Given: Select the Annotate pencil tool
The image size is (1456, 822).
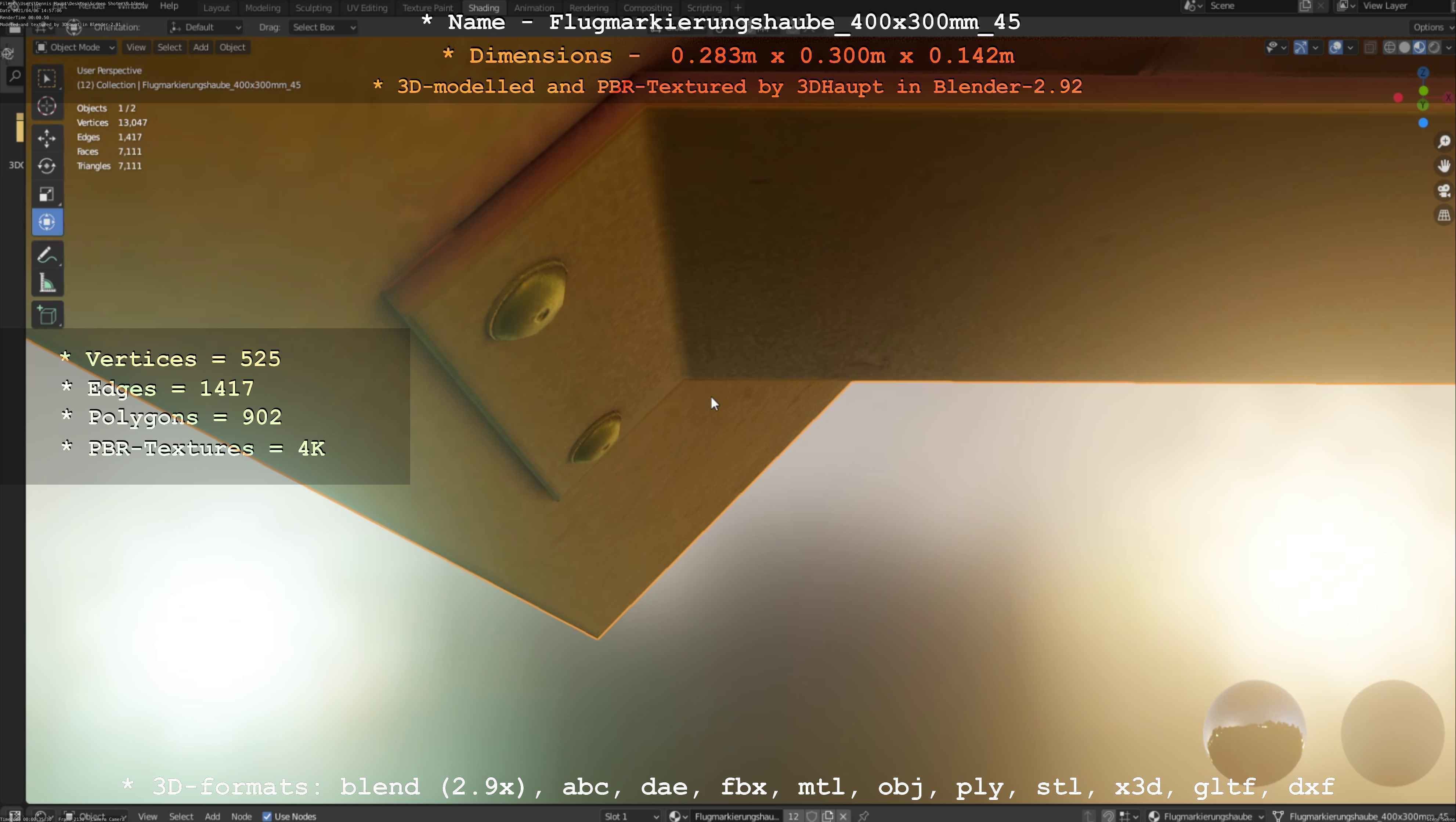Looking at the screenshot, I should click(47, 255).
